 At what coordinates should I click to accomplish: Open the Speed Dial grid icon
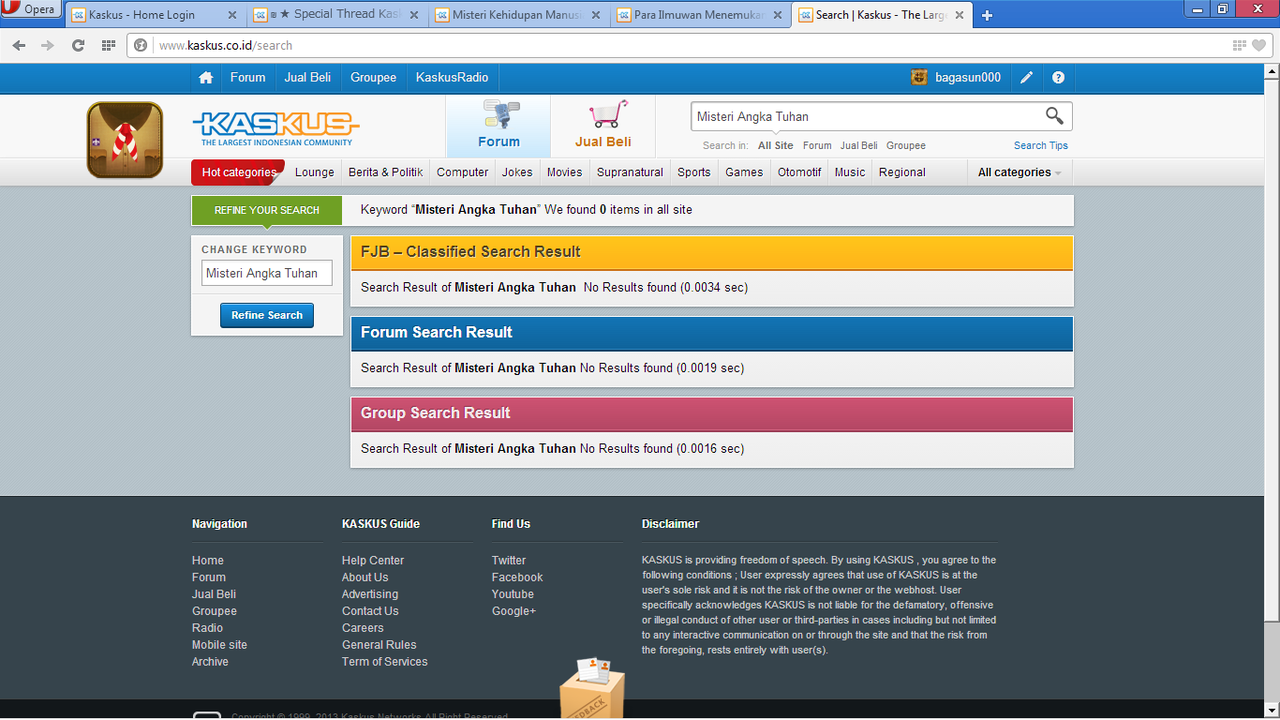coord(108,45)
